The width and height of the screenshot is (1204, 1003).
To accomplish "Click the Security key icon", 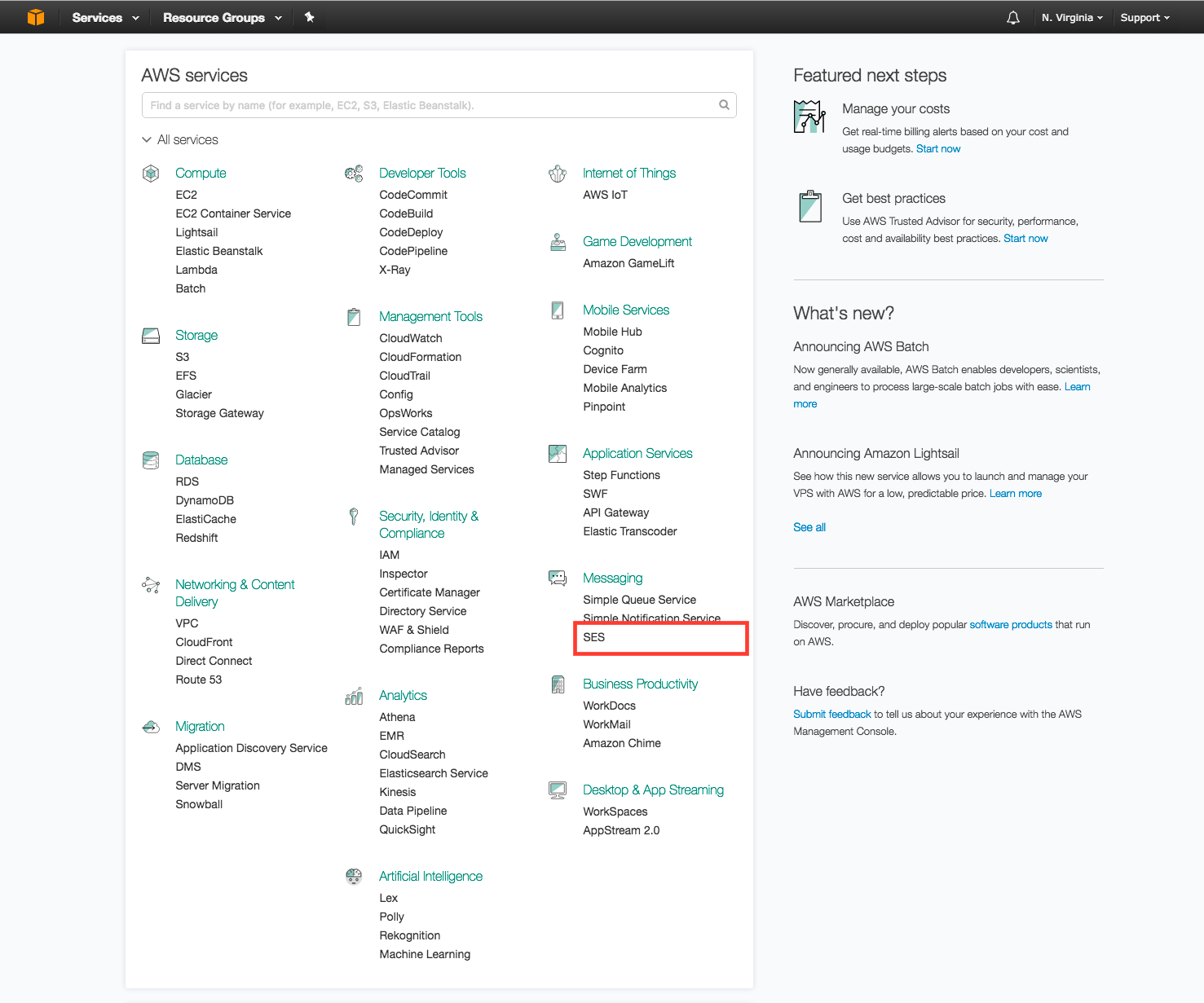I will click(x=354, y=517).
